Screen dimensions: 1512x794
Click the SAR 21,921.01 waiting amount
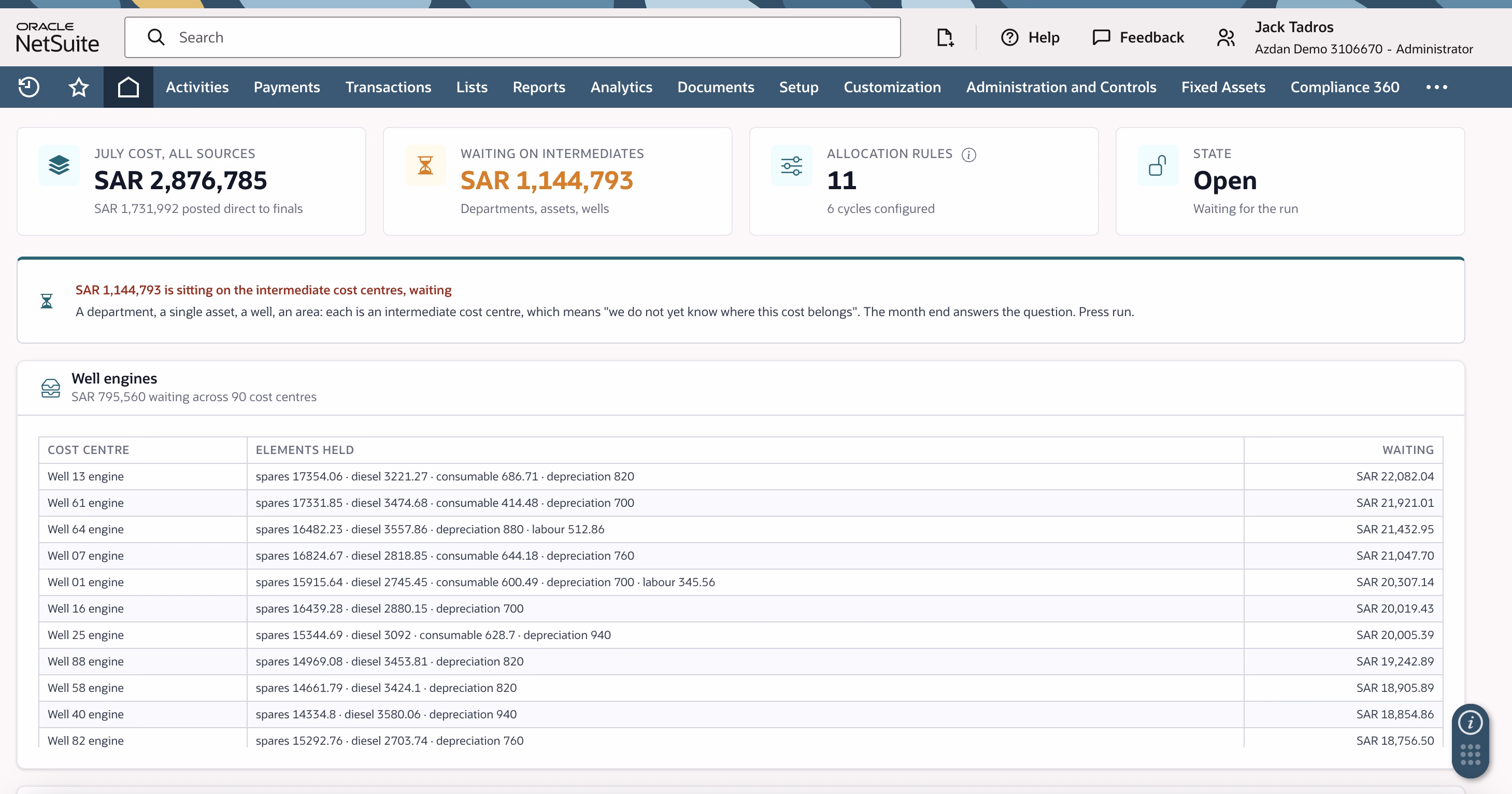click(x=1394, y=503)
